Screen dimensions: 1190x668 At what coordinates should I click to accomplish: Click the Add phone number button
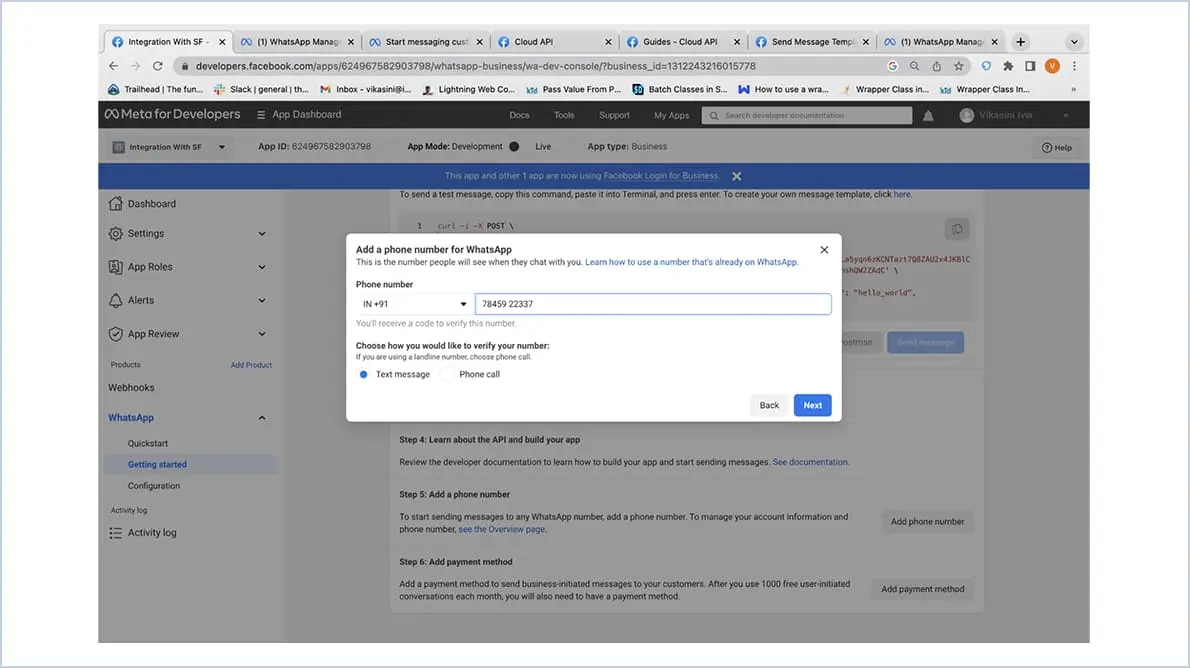(x=927, y=521)
